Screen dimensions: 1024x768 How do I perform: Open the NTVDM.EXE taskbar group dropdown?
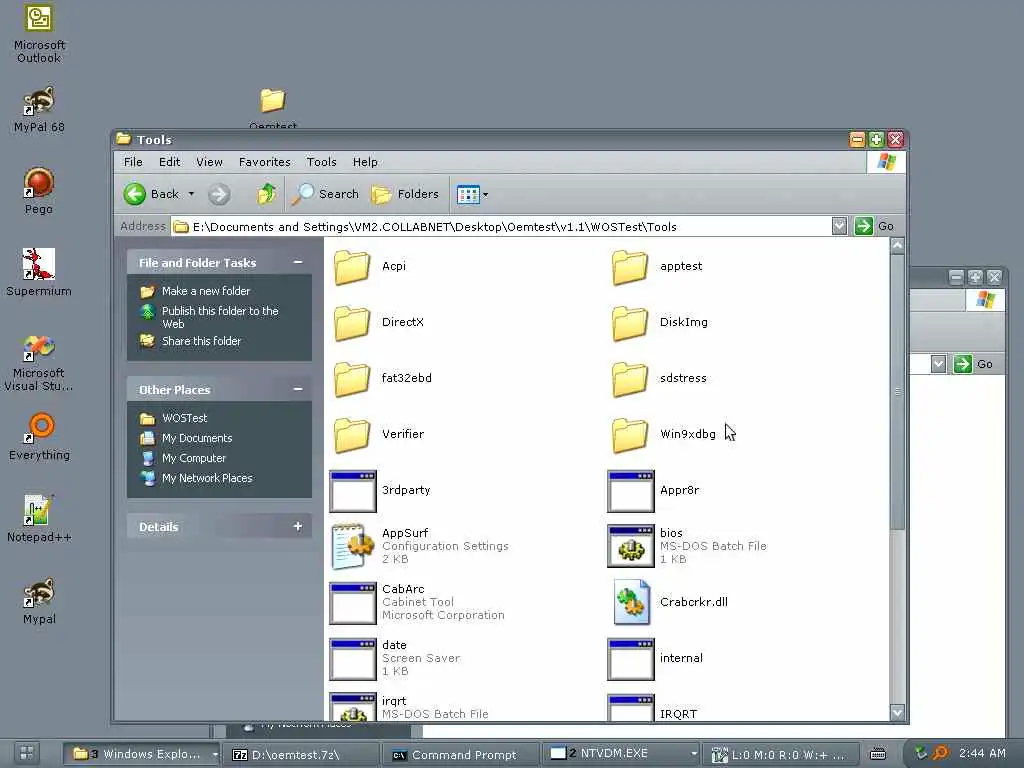(x=694, y=754)
